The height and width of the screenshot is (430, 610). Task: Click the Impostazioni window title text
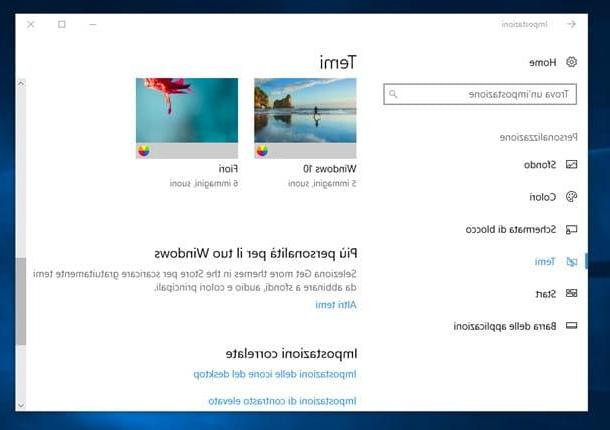tap(524, 25)
